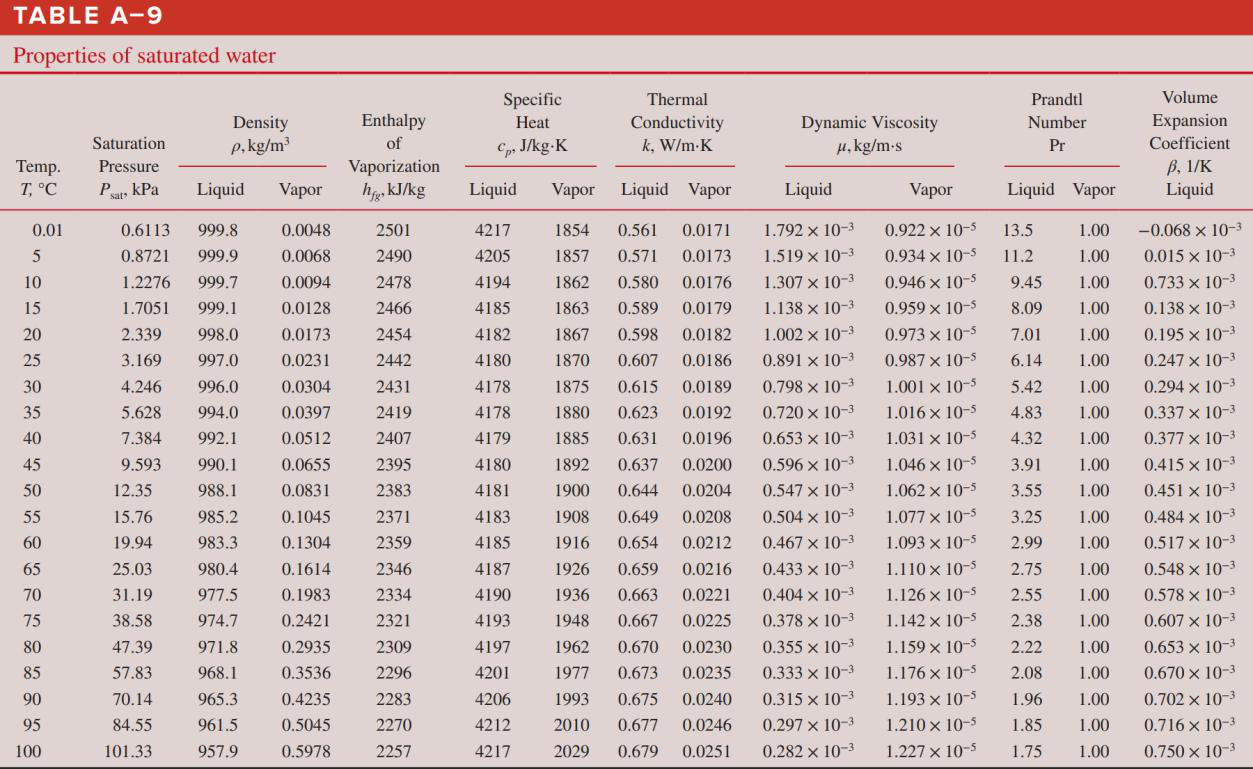The width and height of the screenshot is (1253, 769).
Task: Select vapor conductivity 0.0204
Action: (707, 492)
